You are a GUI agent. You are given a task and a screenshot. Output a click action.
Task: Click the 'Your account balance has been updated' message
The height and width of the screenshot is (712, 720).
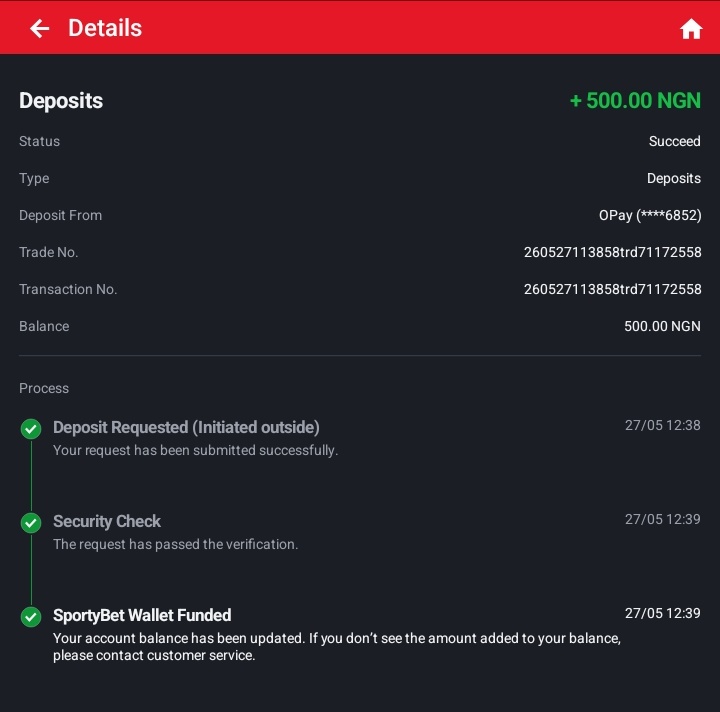(x=337, y=647)
